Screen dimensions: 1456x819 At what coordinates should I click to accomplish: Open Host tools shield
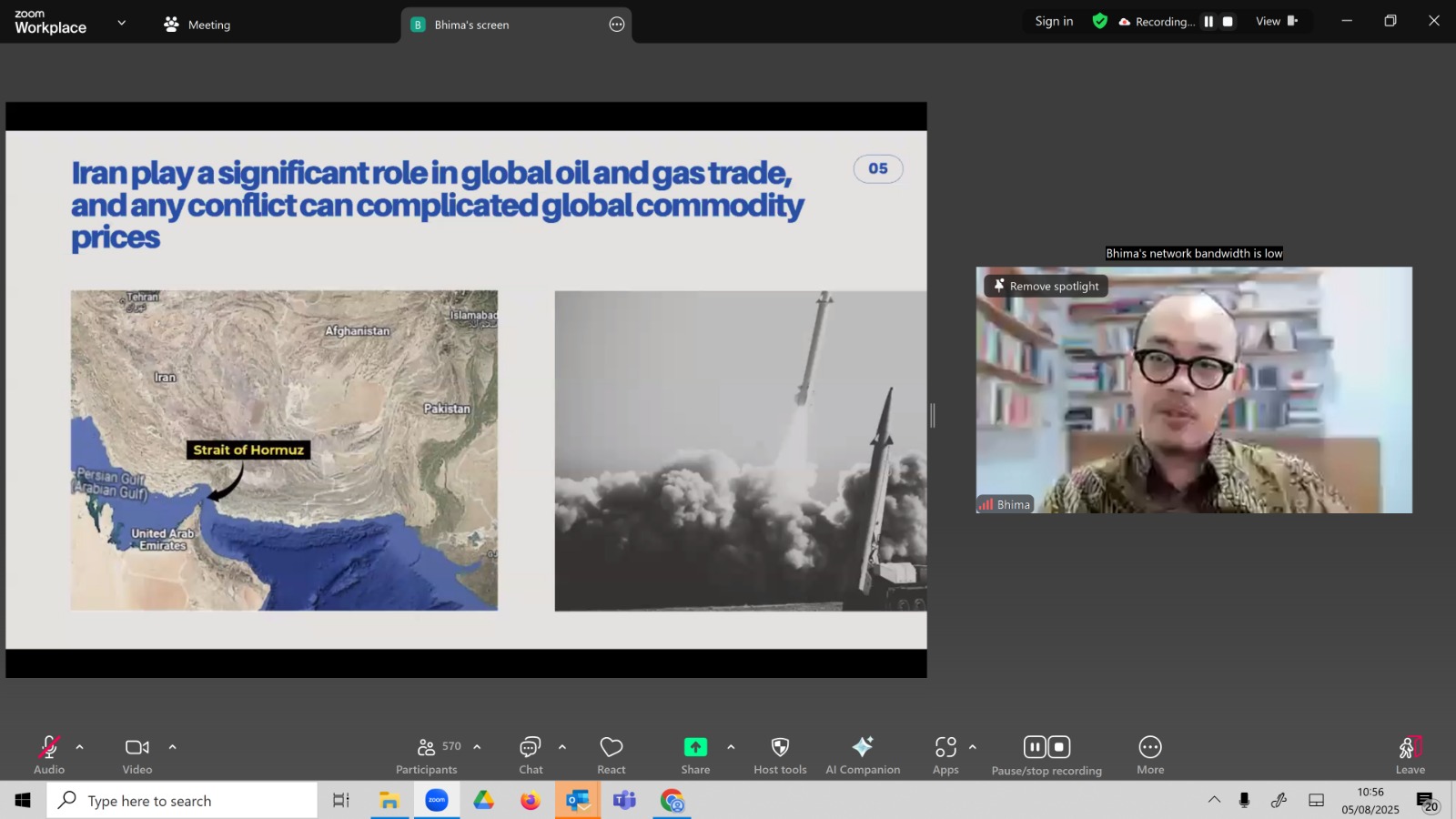(780, 755)
